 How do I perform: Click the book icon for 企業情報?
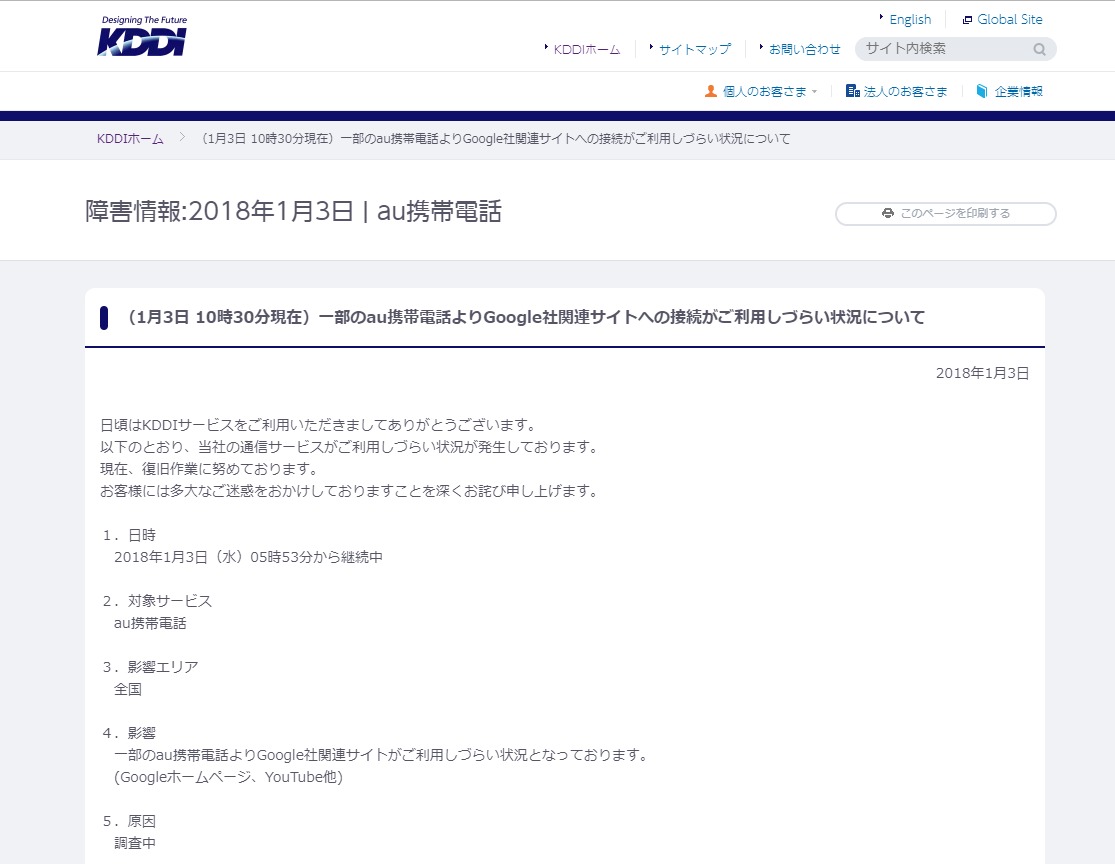[x=982, y=91]
